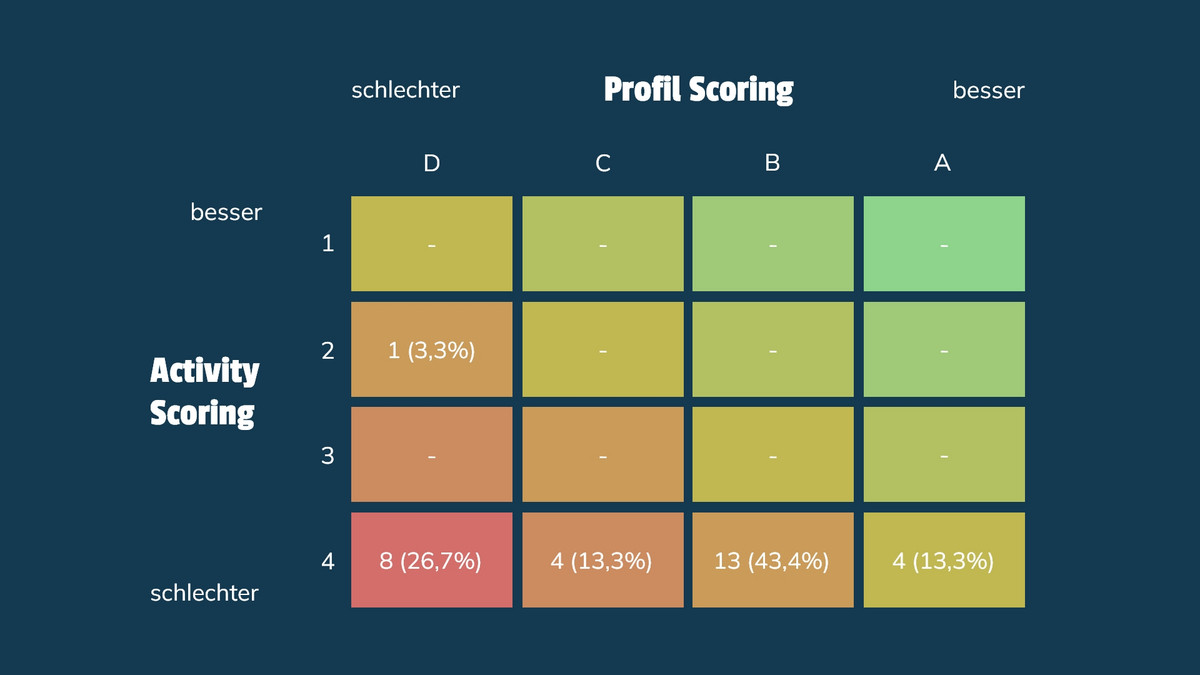Click the red cell showing 8 (26,7%)
The image size is (1200, 675).
click(431, 560)
